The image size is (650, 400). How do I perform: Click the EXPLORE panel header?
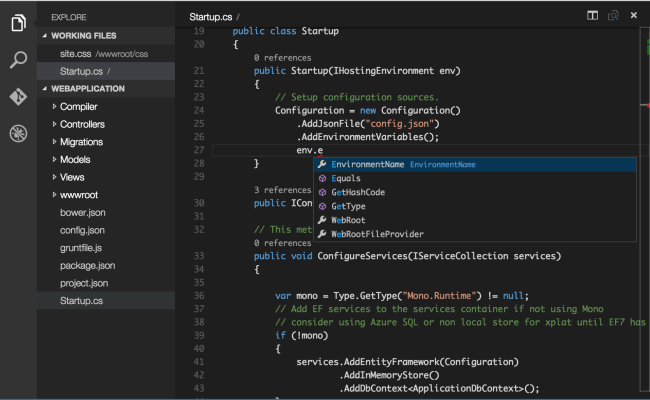click(69, 17)
